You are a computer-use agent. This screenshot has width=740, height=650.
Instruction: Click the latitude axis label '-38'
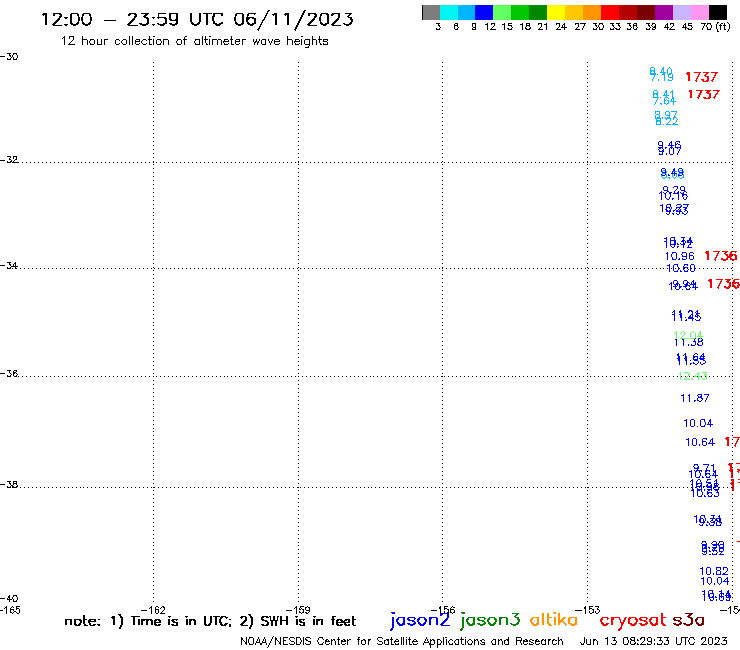point(9,485)
